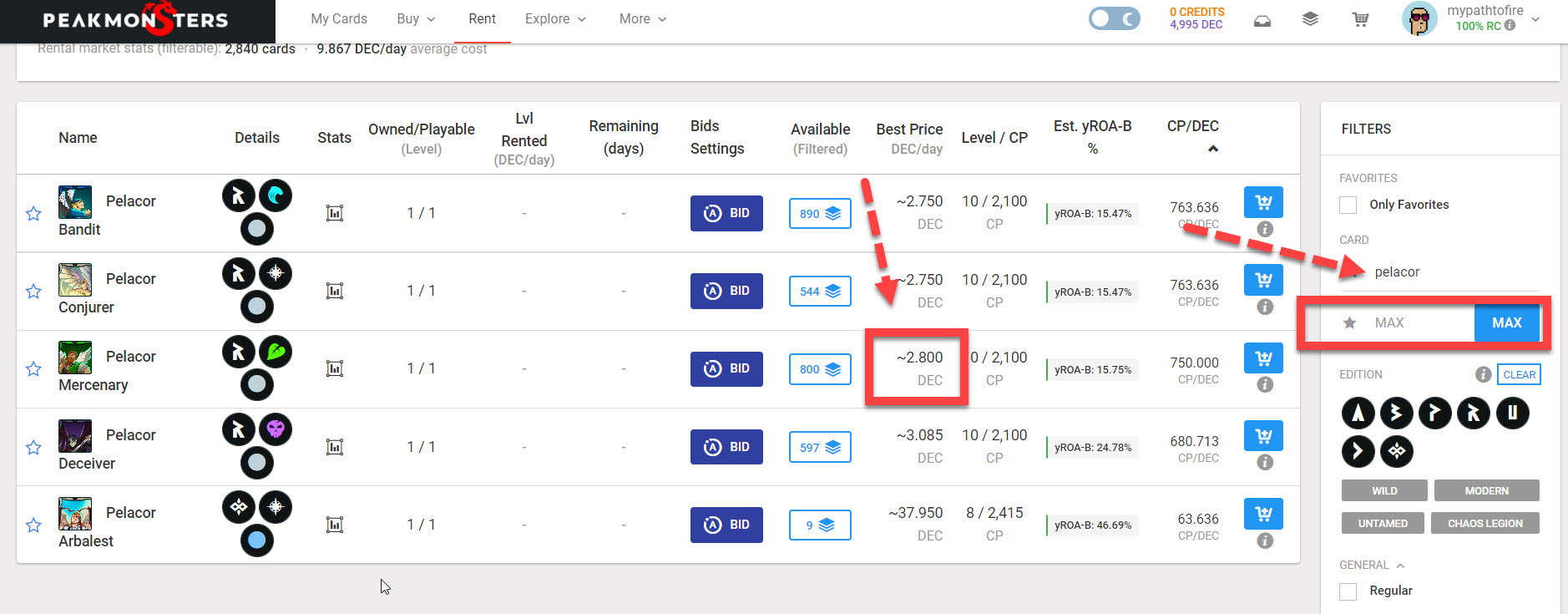Favorite Pelacor Conjurer with its star
This screenshot has height=614, width=1568.
pyautogui.click(x=33, y=292)
